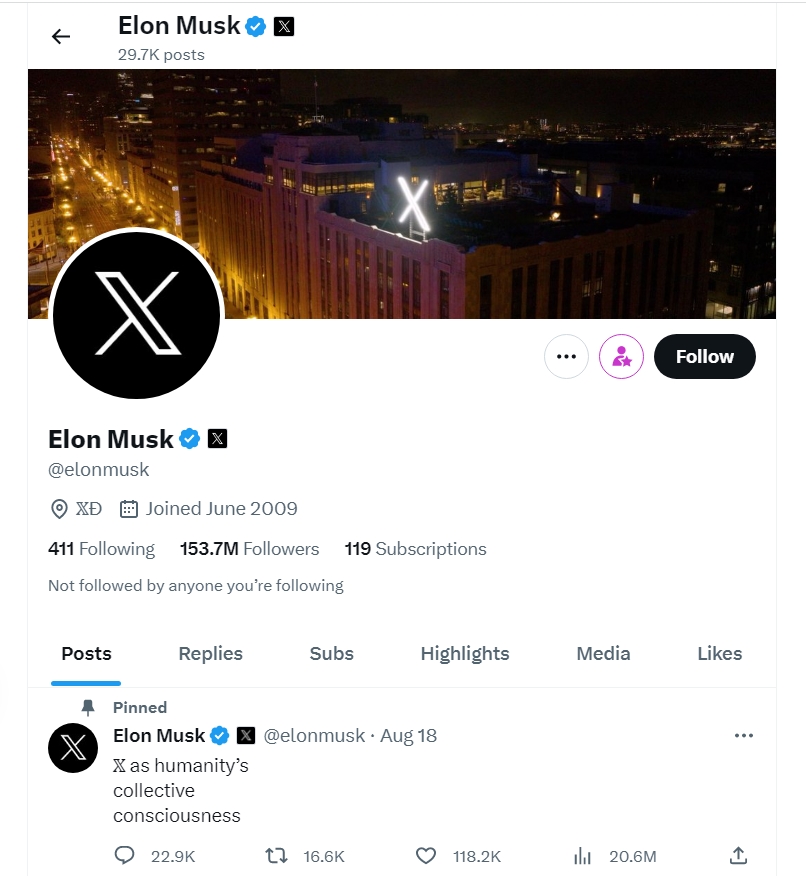Go to the Media tab
This screenshot has height=876, width=806.
click(603, 654)
